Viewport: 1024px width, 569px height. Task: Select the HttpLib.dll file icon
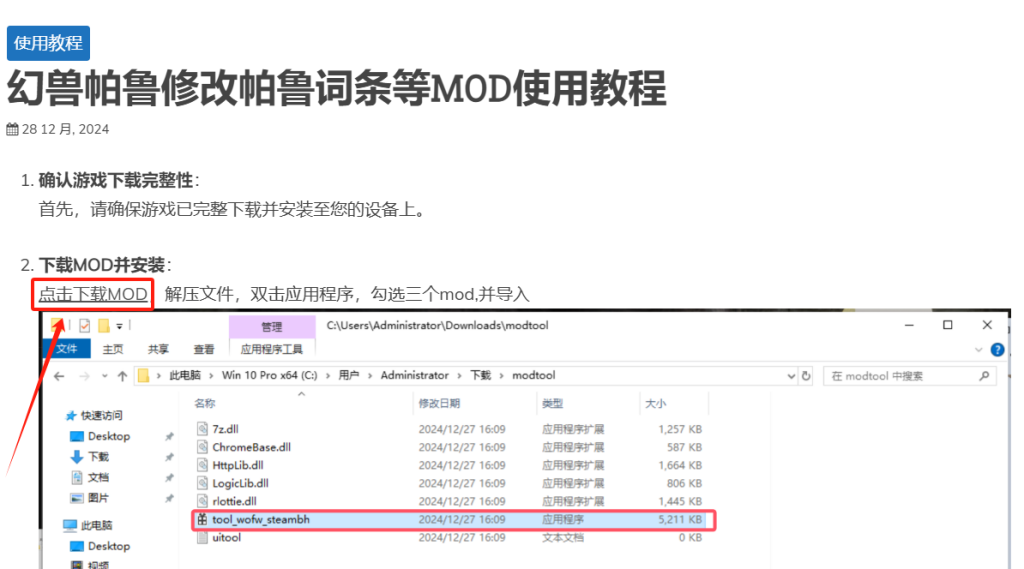tap(202, 465)
